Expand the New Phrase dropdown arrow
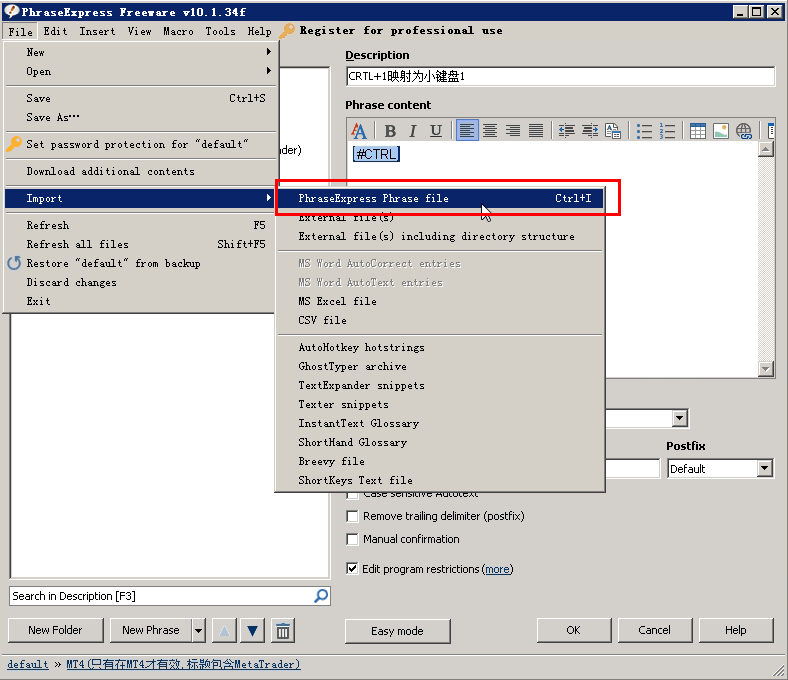 tap(199, 630)
